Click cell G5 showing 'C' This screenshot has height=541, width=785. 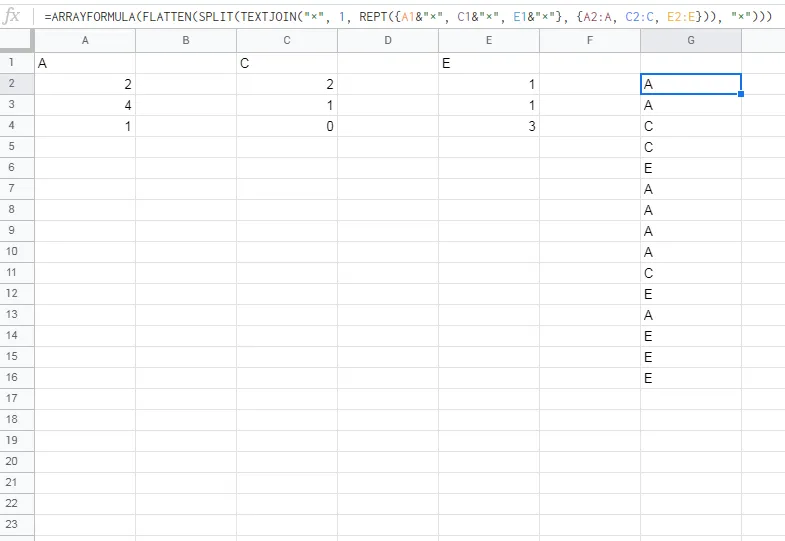click(x=691, y=147)
